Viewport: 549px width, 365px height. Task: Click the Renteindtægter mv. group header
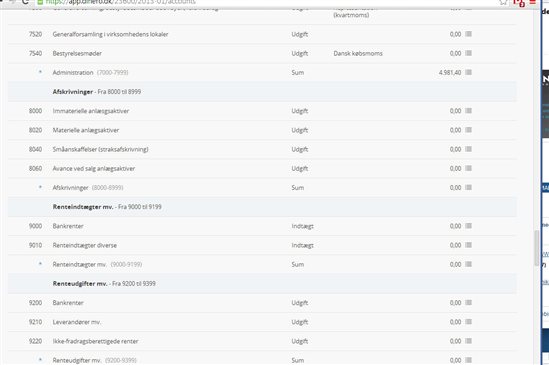[262, 207]
